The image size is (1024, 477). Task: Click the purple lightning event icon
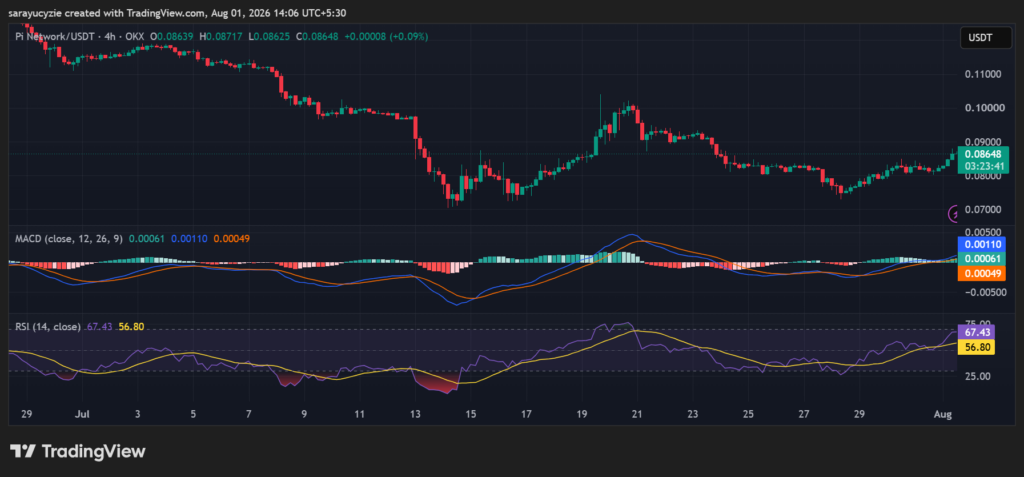pyautogui.click(x=954, y=213)
